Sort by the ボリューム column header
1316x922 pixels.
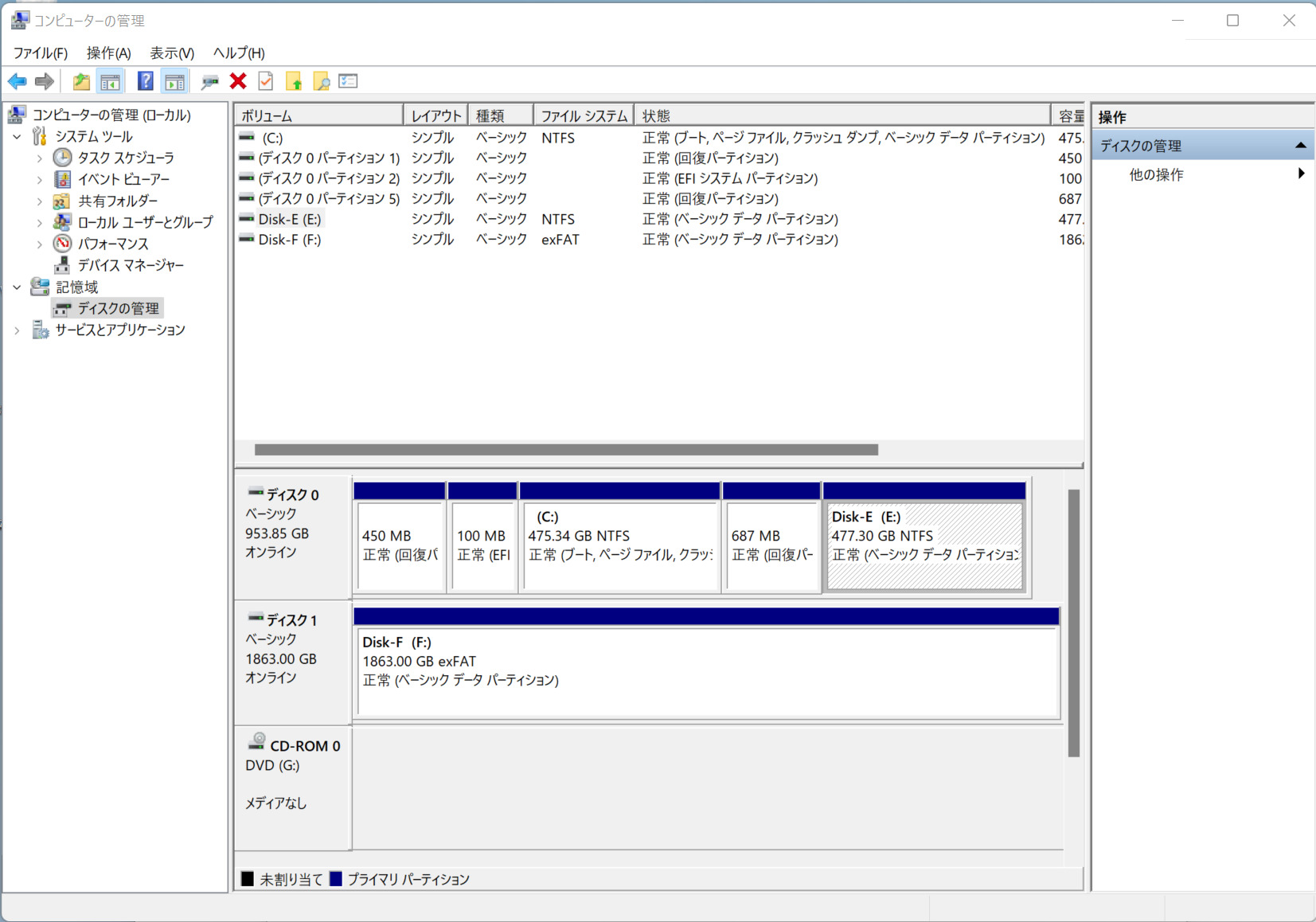[318, 115]
